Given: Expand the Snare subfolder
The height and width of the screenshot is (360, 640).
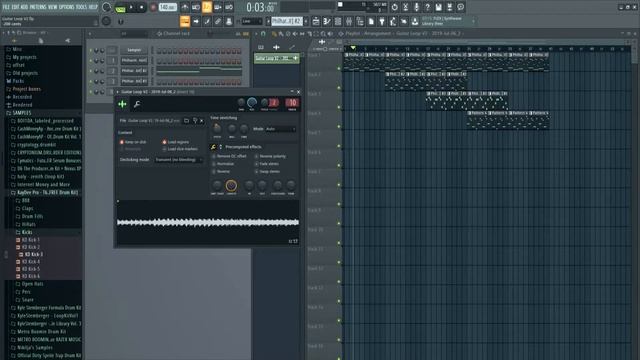Looking at the screenshot, I should coord(27,300).
